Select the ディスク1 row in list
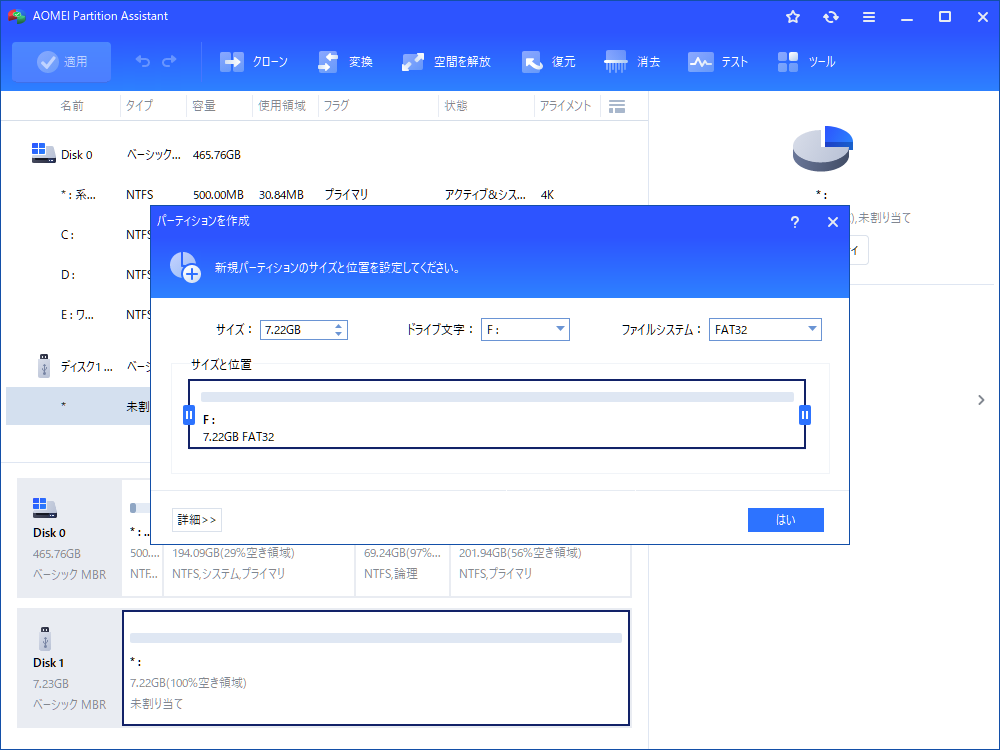Image resolution: width=1000 pixels, height=750 pixels. point(78,366)
